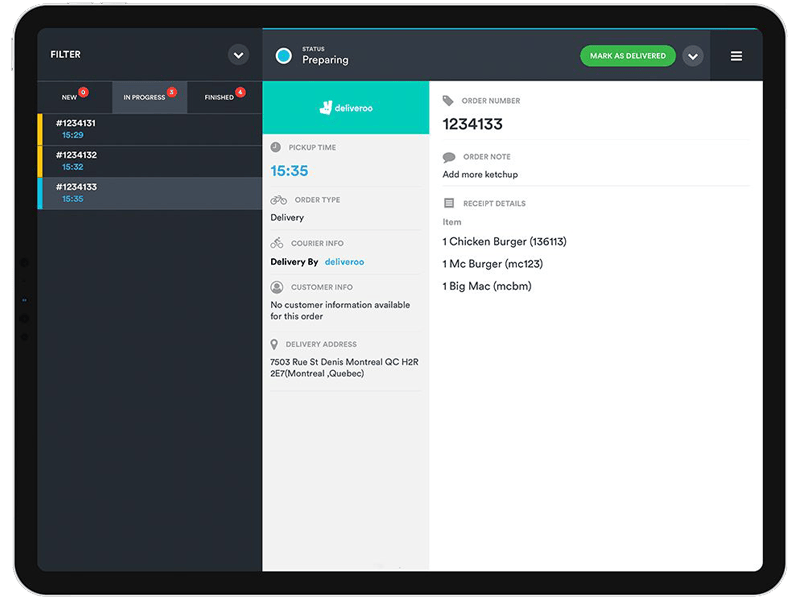The width and height of the screenshot is (800, 600).
Task: Click the red badge on Finished tab
Action: click(x=240, y=92)
